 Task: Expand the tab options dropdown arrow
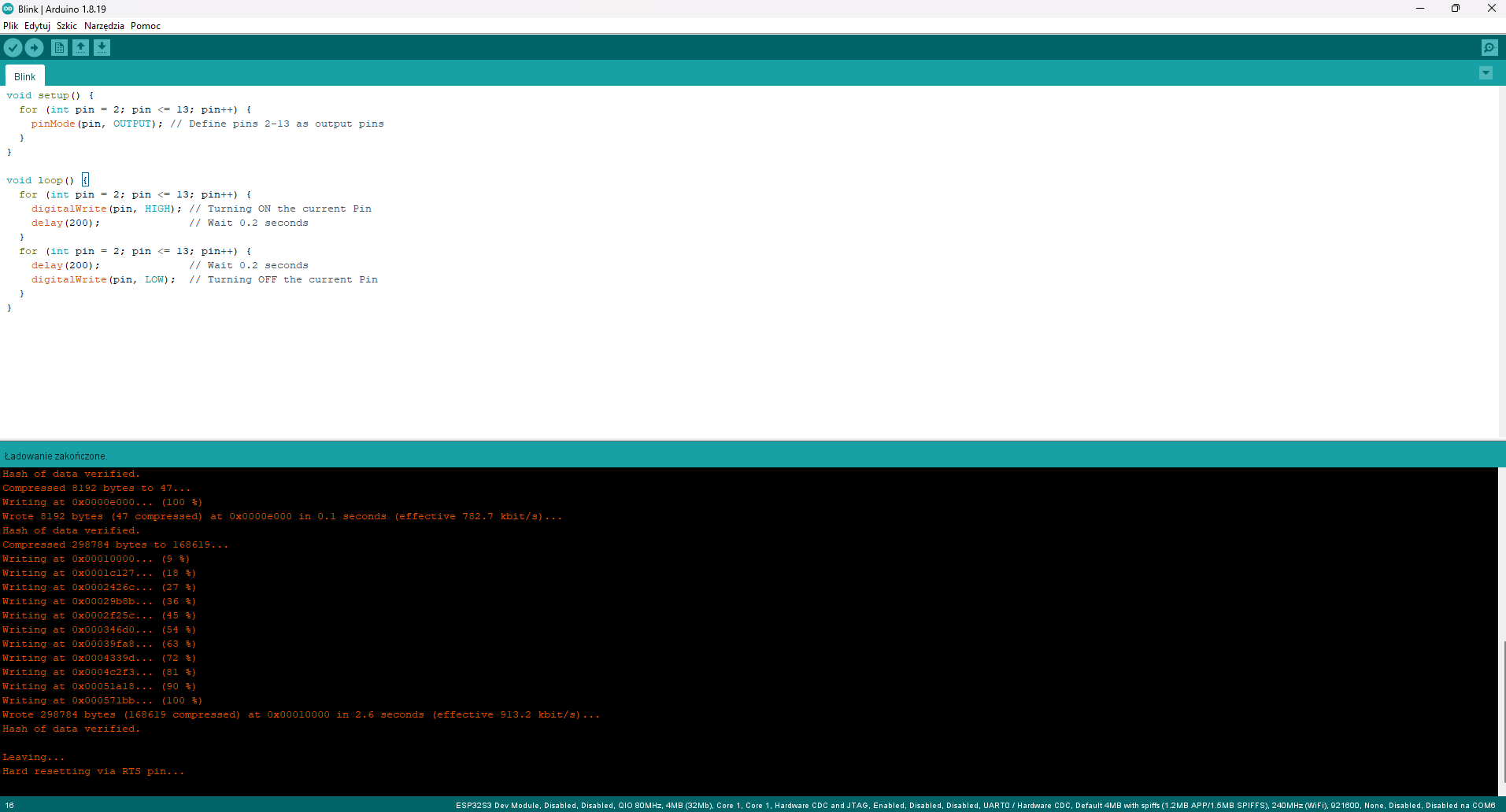(x=1486, y=73)
